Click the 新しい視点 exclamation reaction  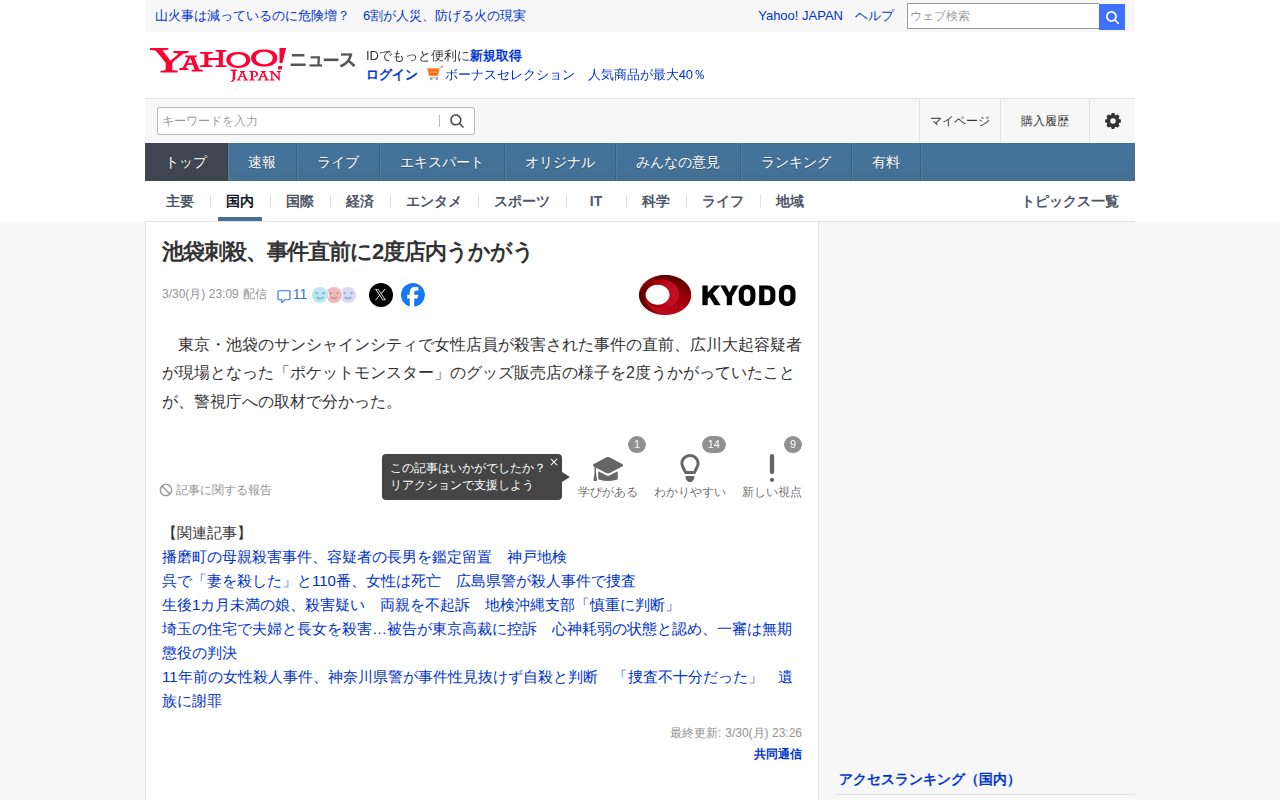point(772,476)
